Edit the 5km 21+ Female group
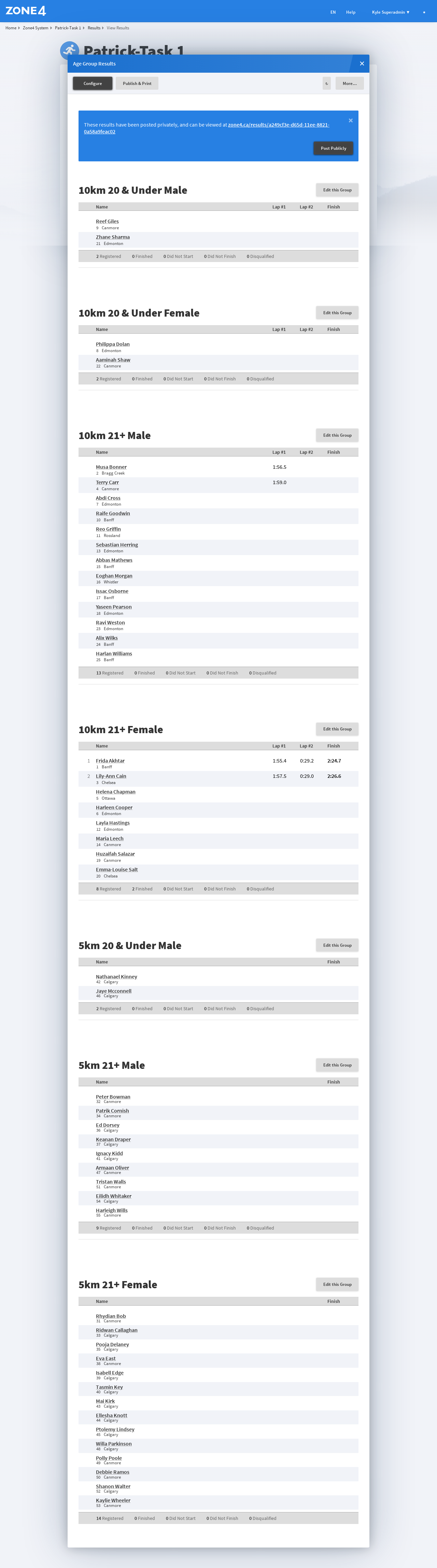Viewport: 437px width, 1568px height. 337,1284
